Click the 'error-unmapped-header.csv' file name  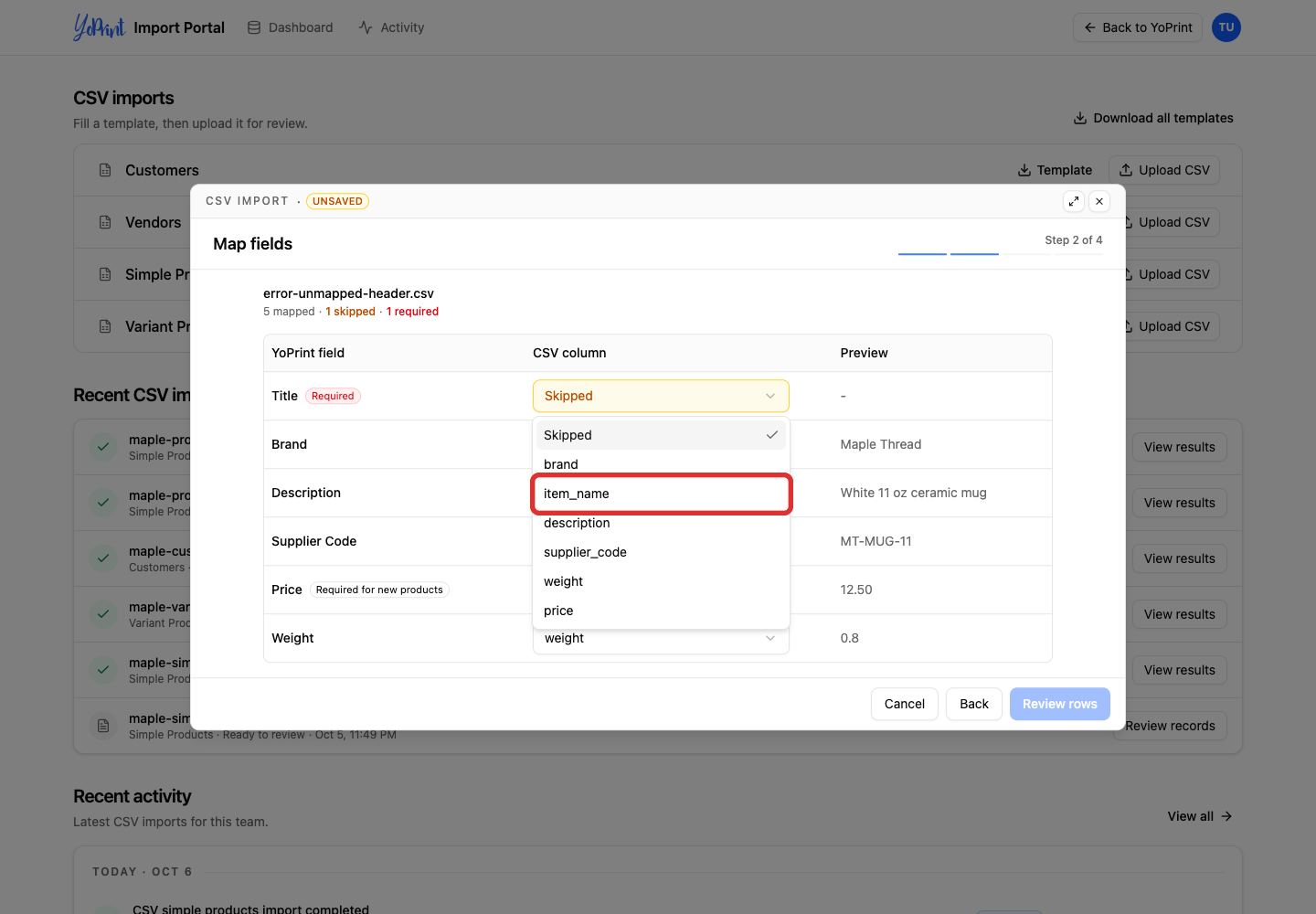pyautogui.click(x=348, y=293)
